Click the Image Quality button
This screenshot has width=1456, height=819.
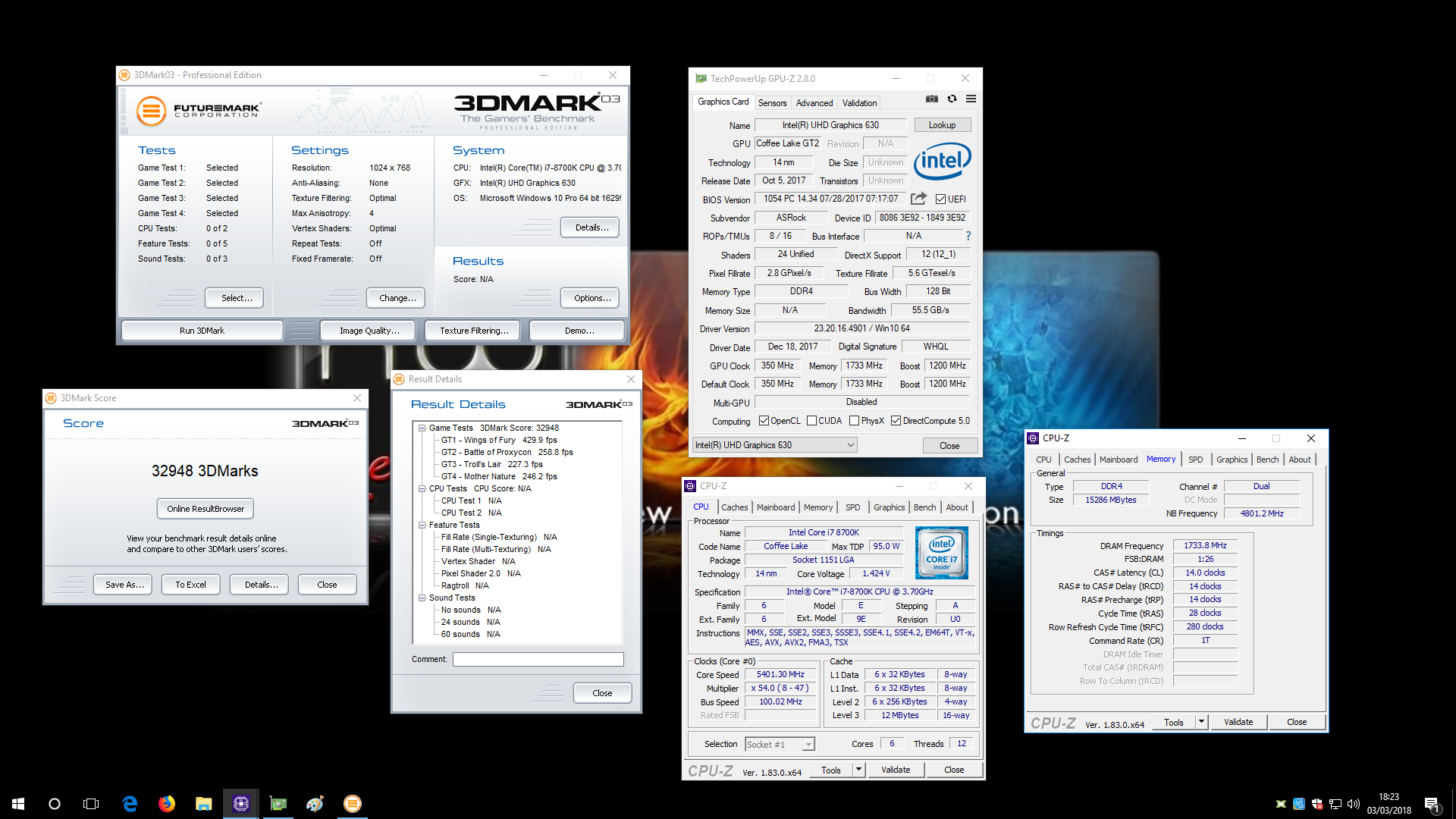[369, 331]
